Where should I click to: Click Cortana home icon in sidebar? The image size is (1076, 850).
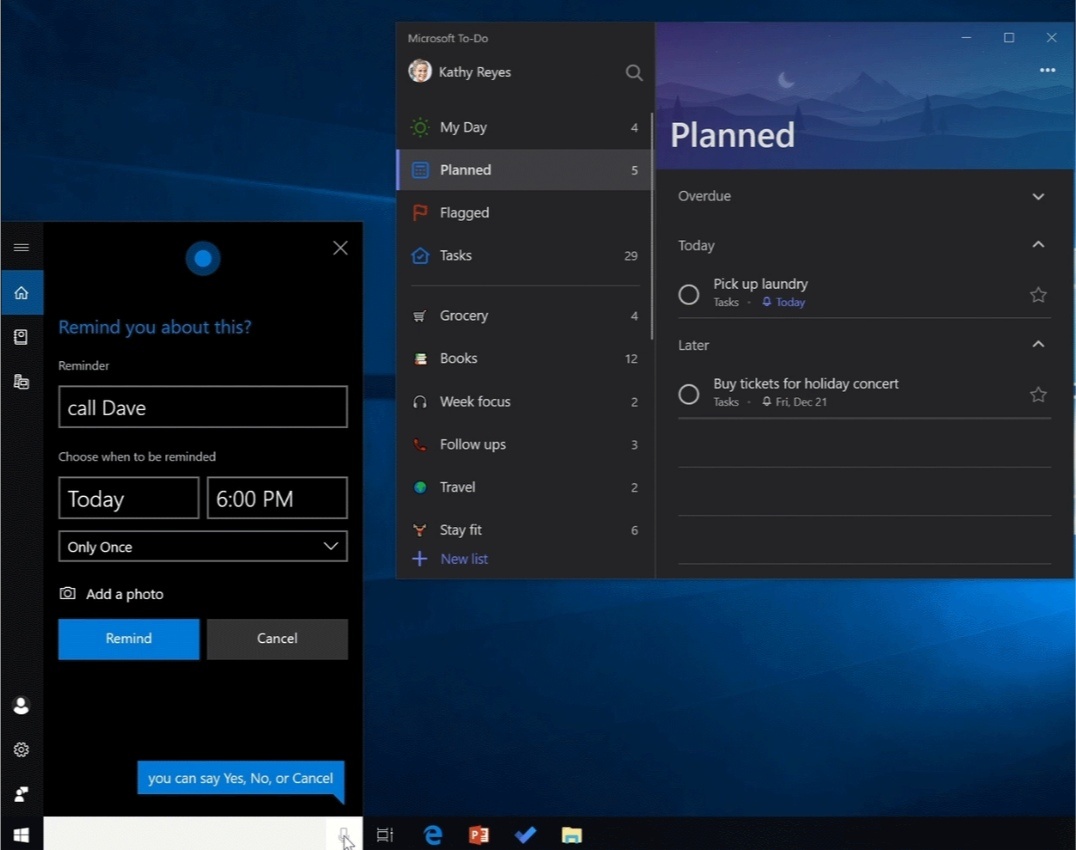(21, 293)
